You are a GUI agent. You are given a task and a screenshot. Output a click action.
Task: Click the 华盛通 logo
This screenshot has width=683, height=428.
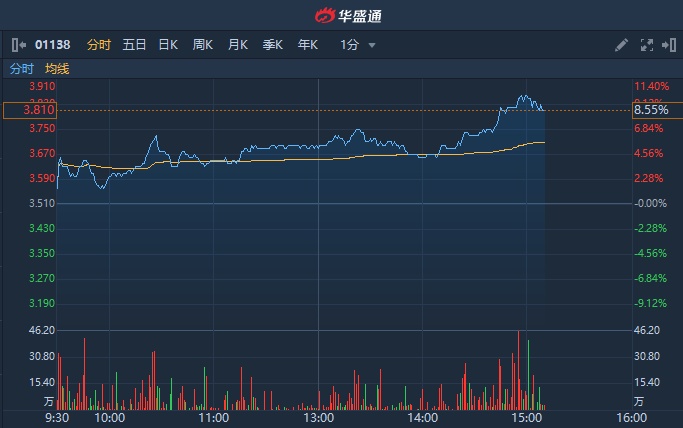341,15
